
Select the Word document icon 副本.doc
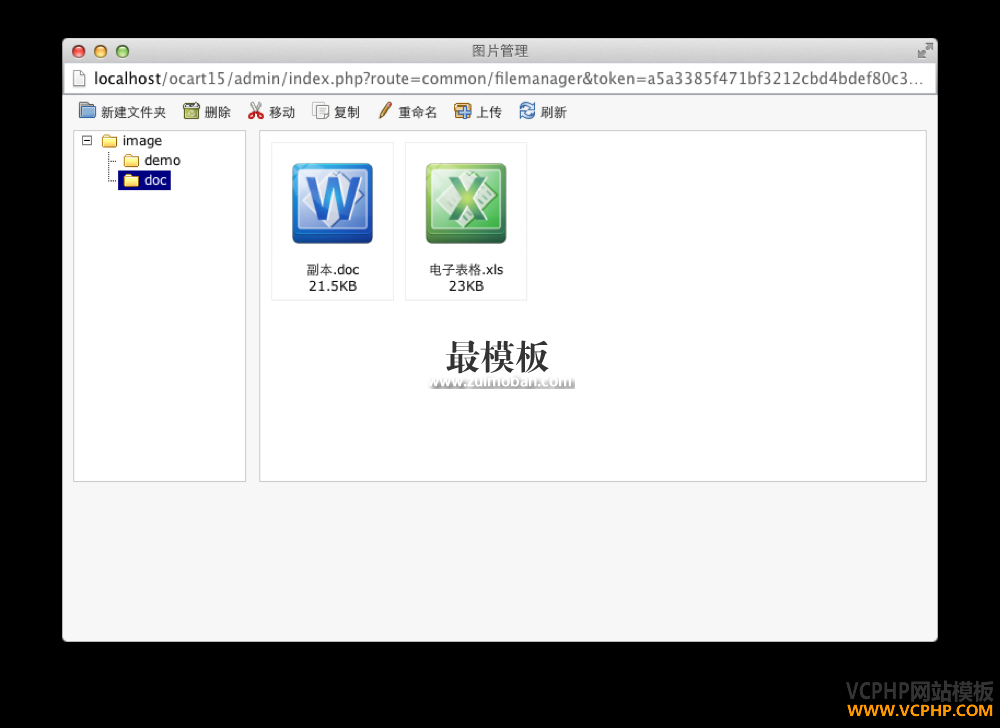[332, 203]
